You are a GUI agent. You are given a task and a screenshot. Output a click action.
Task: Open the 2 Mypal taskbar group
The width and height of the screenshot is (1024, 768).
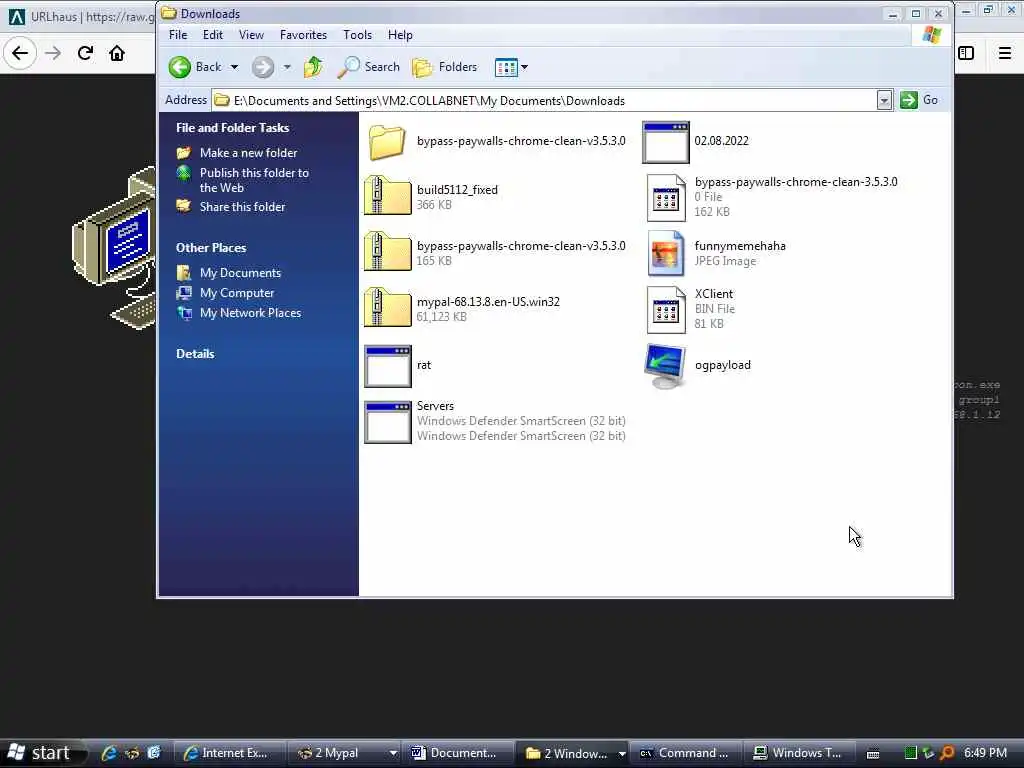tap(346, 753)
